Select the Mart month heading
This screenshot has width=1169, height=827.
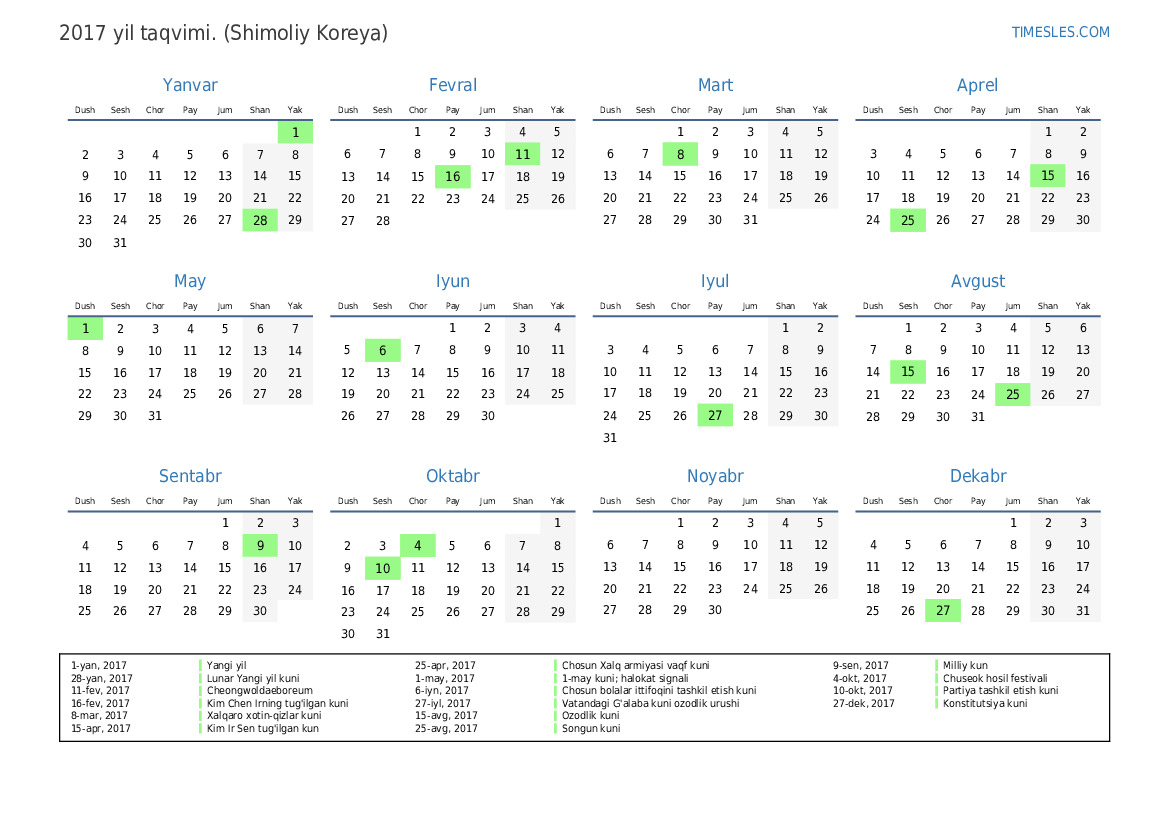coord(715,85)
